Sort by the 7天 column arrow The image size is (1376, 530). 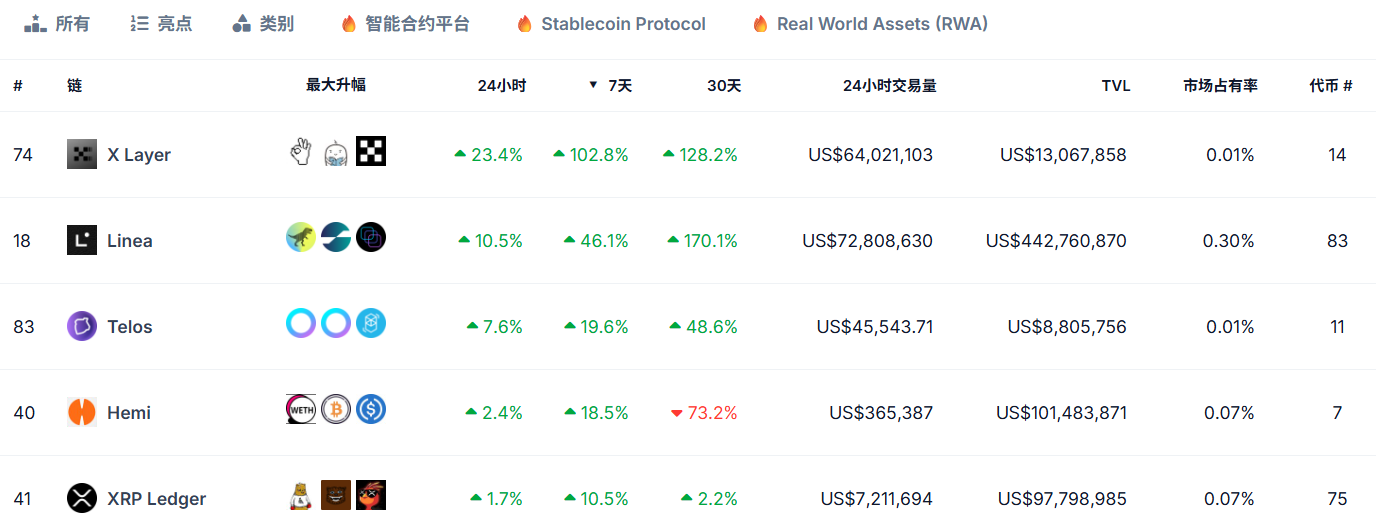(x=593, y=85)
